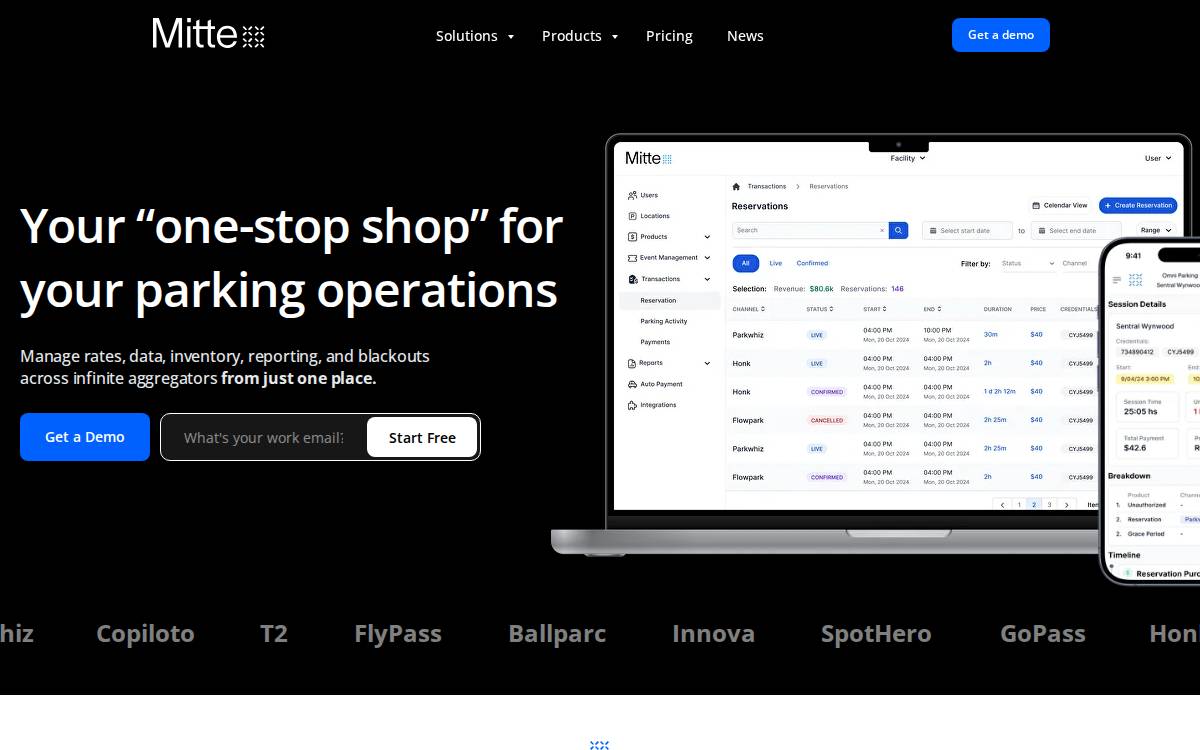Sort the table by the Start column arrows
Image resolution: width=1200 pixels, height=750 pixels.
point(886,309)
